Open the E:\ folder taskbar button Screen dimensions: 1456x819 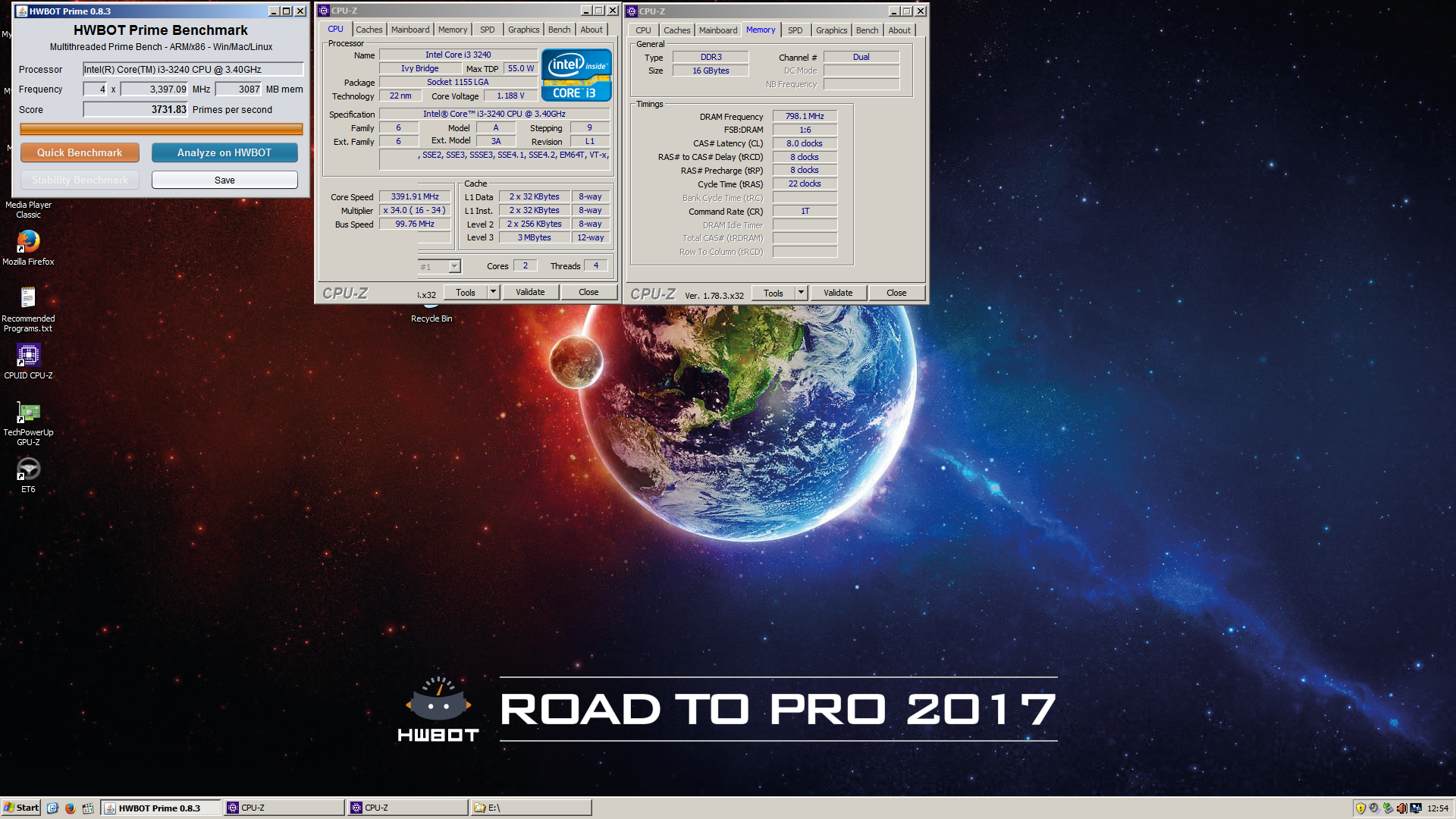pos(531,808)
